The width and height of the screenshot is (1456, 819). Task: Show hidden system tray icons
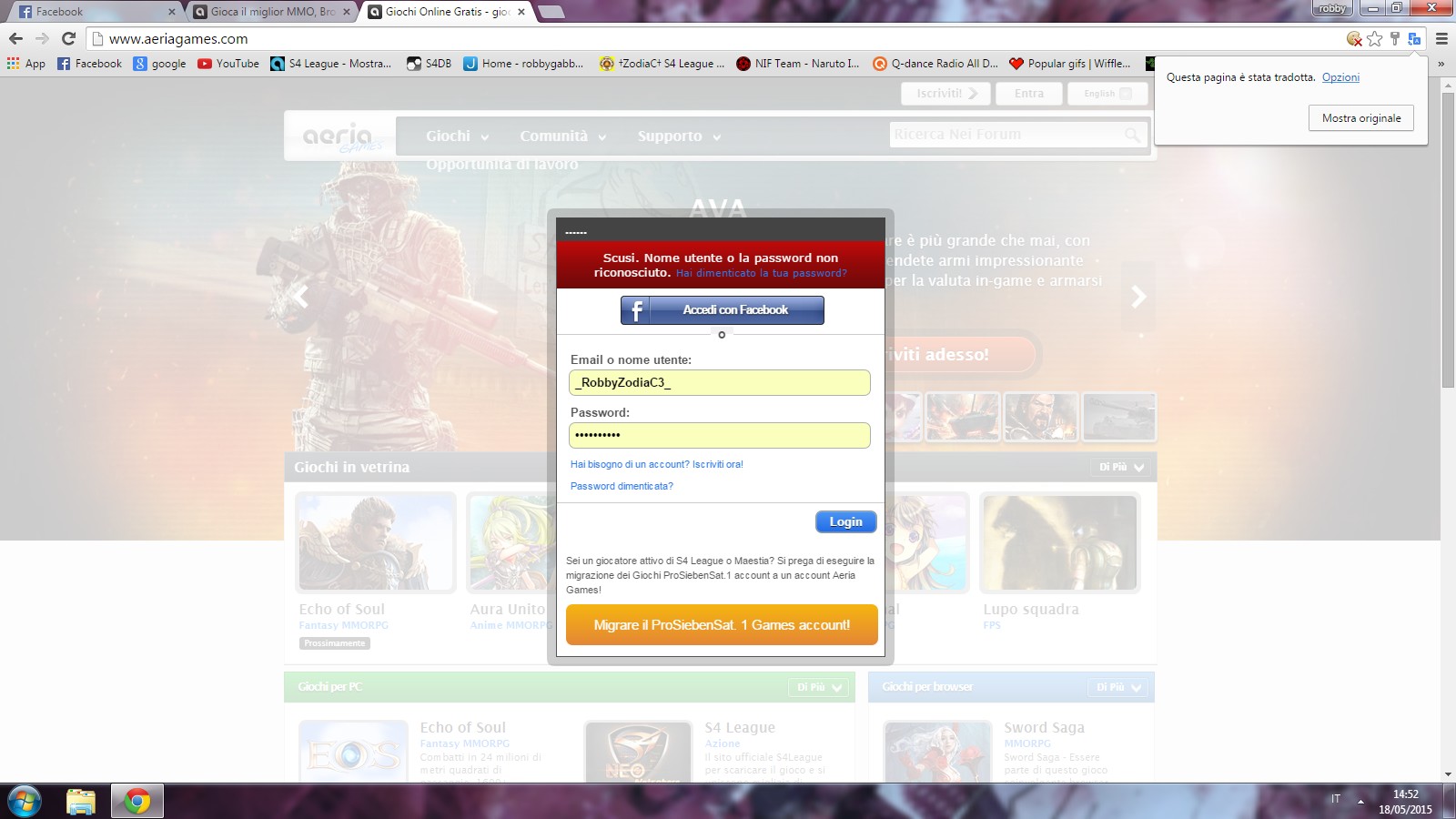[x=1360, y=802]
